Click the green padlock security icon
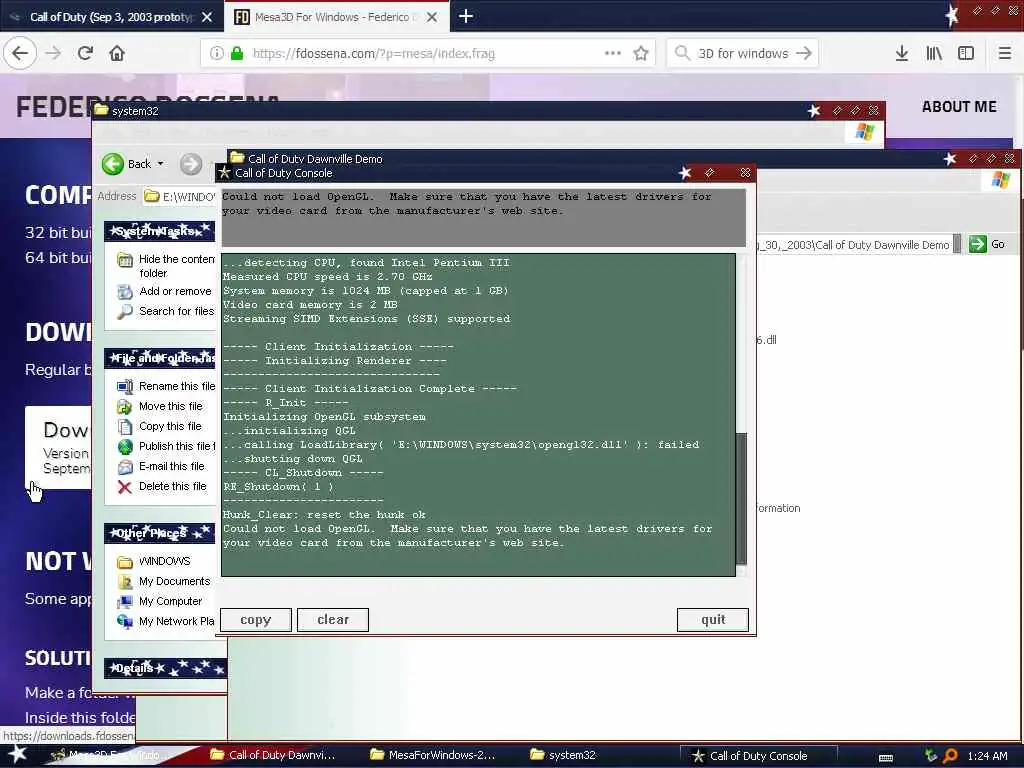This screenshot has height=768, width=1024. 237,54
